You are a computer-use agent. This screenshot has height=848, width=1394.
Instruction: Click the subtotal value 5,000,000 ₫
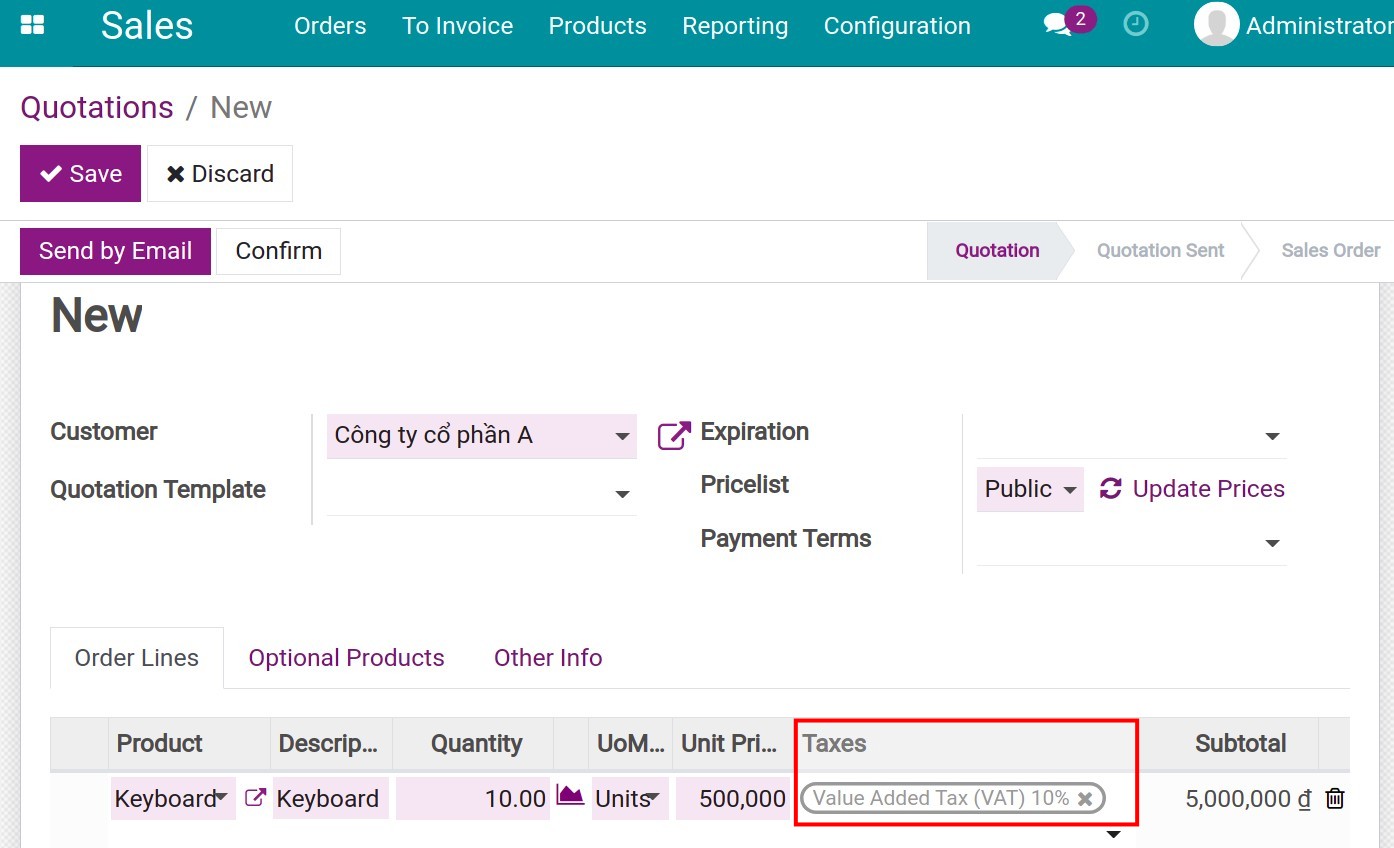point(1248,799)
